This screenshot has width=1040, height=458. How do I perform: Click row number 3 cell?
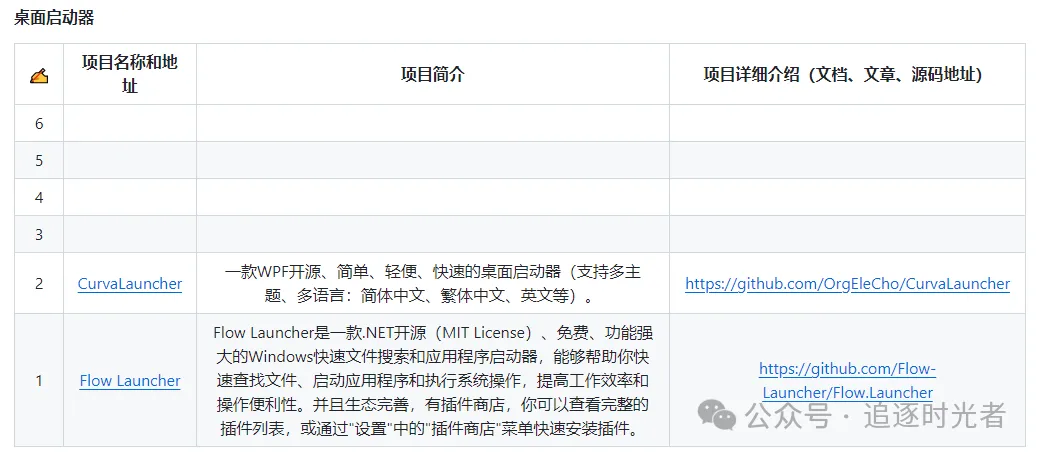(39, 235)
